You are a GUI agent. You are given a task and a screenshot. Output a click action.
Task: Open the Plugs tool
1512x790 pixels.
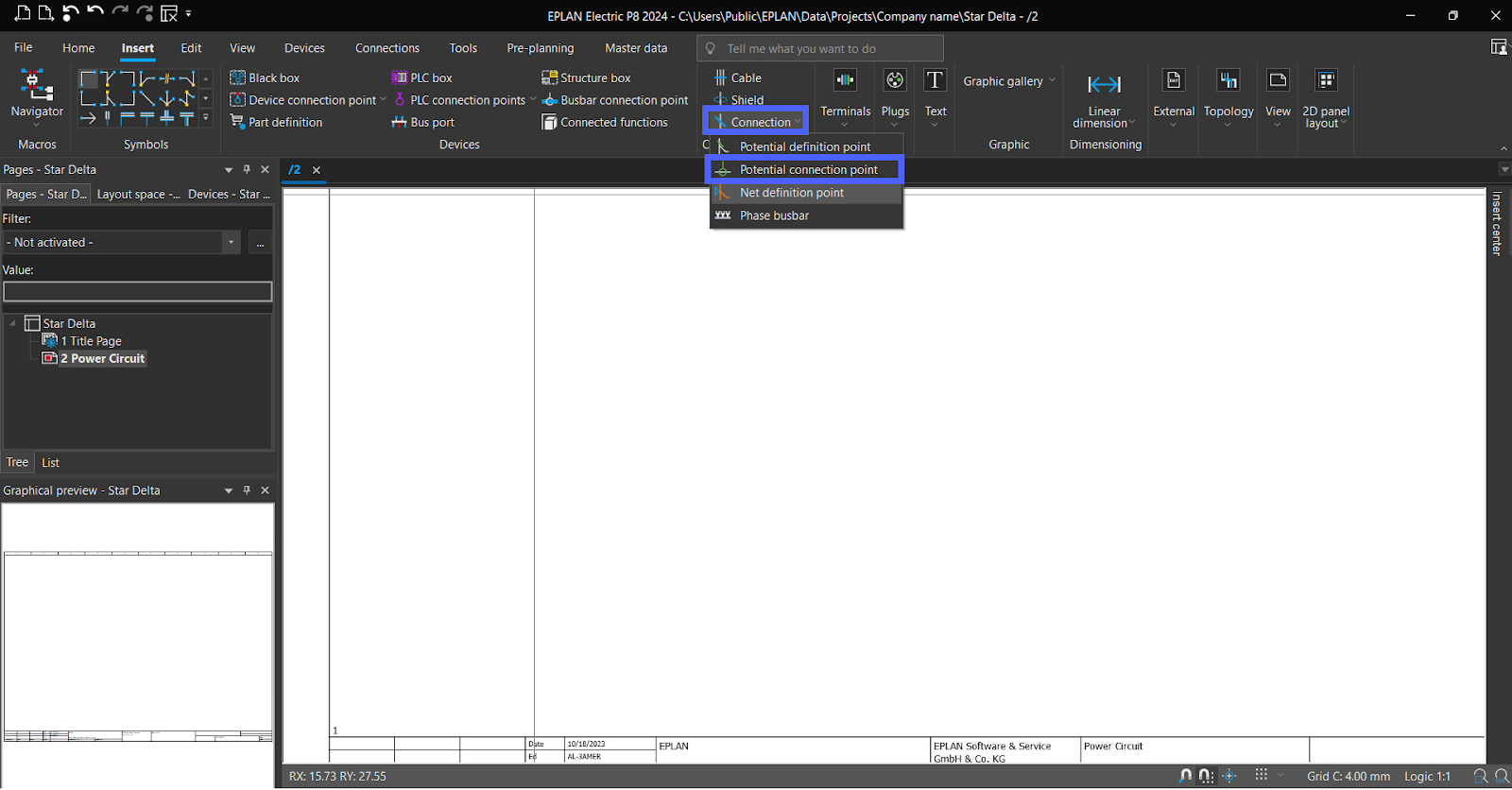tap(895, 96)
